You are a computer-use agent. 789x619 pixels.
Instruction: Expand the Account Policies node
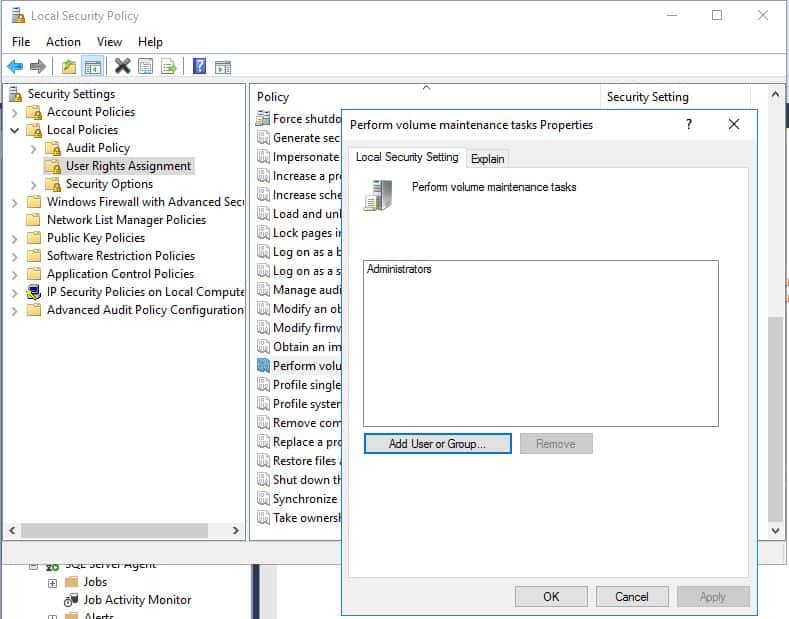click(15, 112)
